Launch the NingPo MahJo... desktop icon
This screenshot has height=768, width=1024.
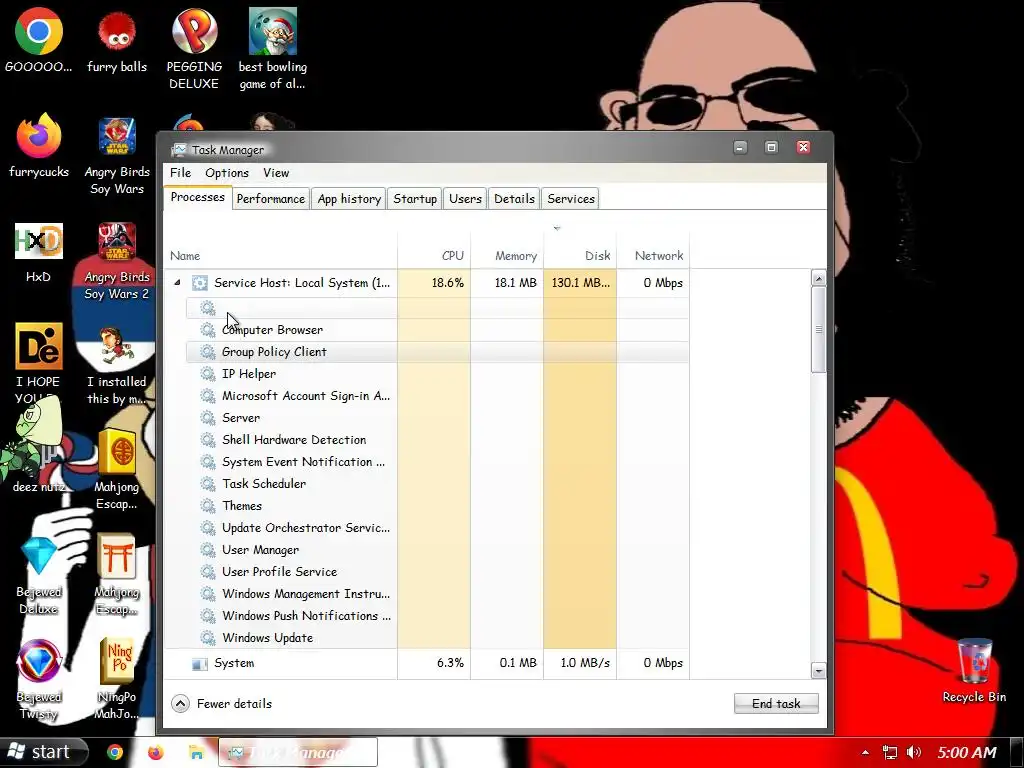(117, 679)
